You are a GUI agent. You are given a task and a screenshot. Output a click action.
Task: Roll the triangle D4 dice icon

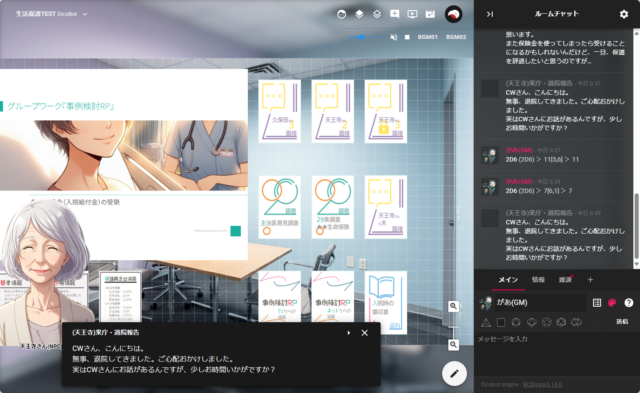click(486, 322)
